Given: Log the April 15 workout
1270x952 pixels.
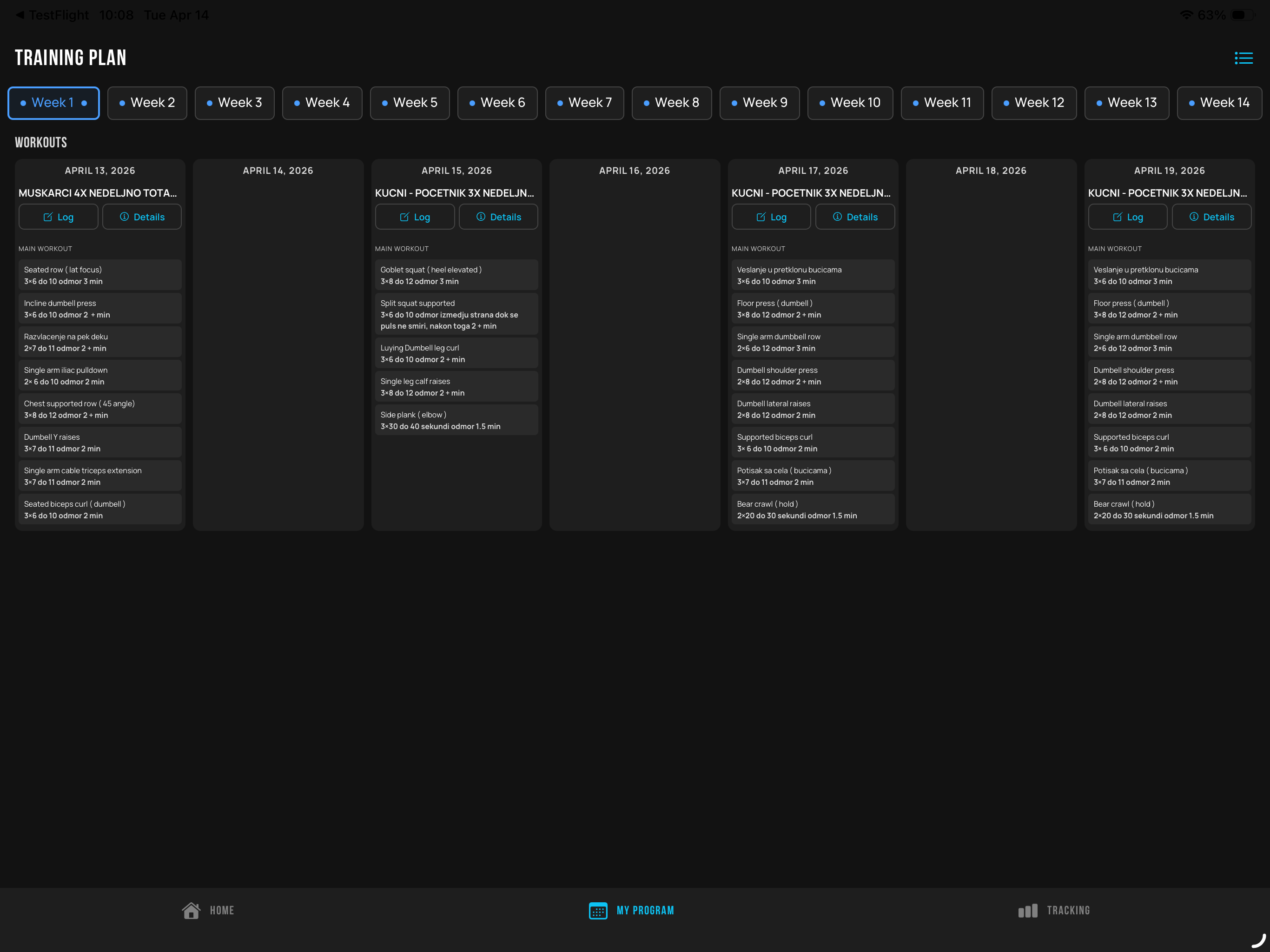Looking at the screenshot, I should 415,217.
